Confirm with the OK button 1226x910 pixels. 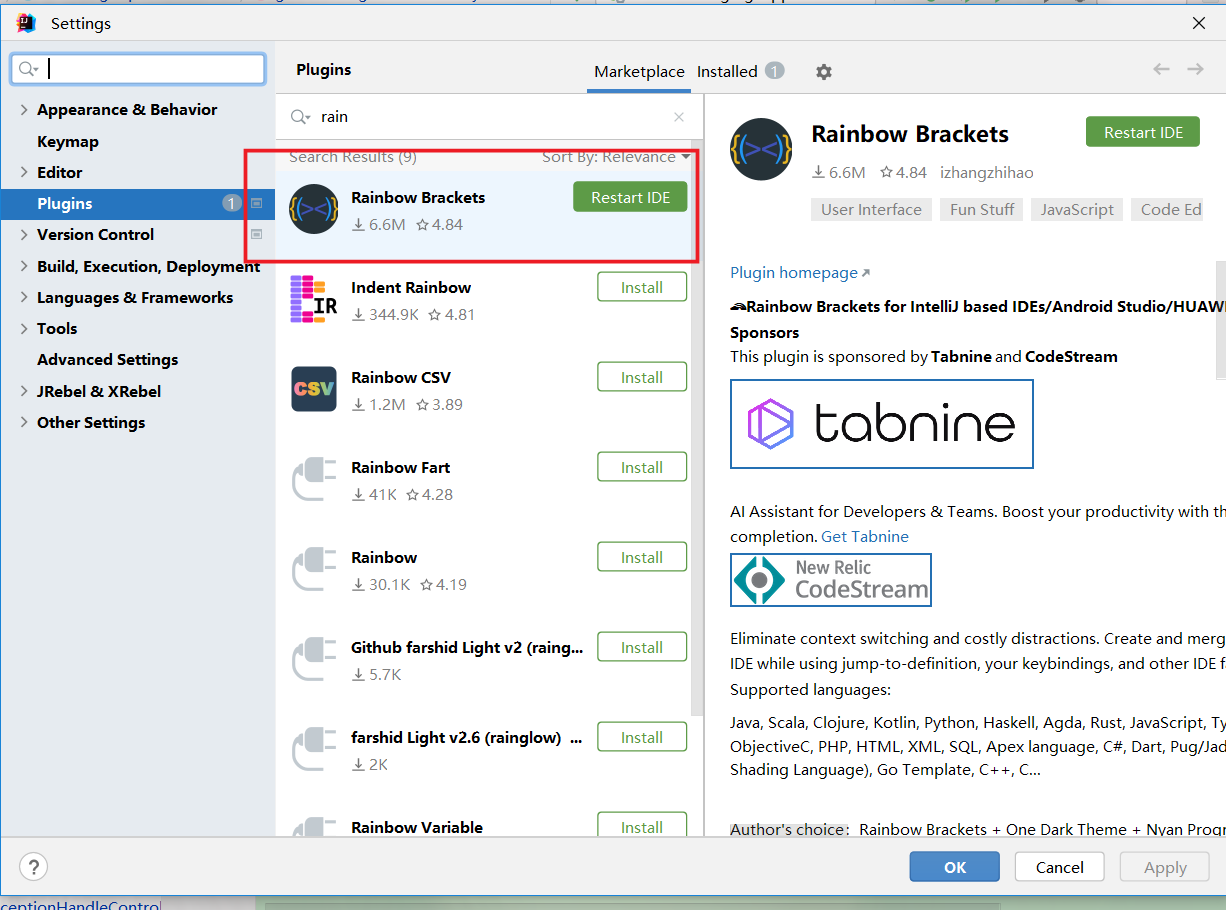(955, 867)
